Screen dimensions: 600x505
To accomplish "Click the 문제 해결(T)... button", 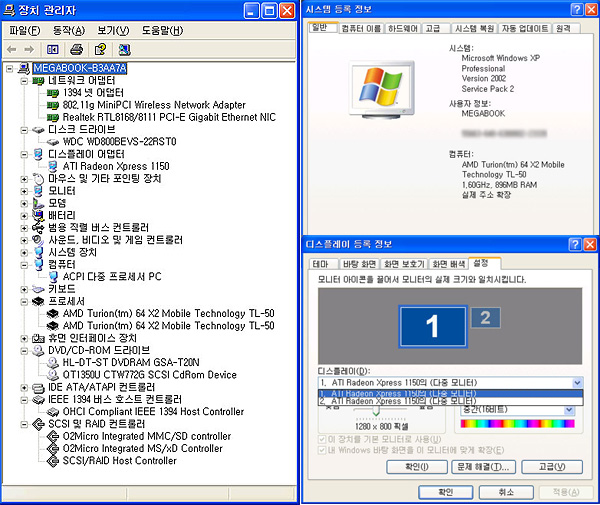I will click(484, 467).
